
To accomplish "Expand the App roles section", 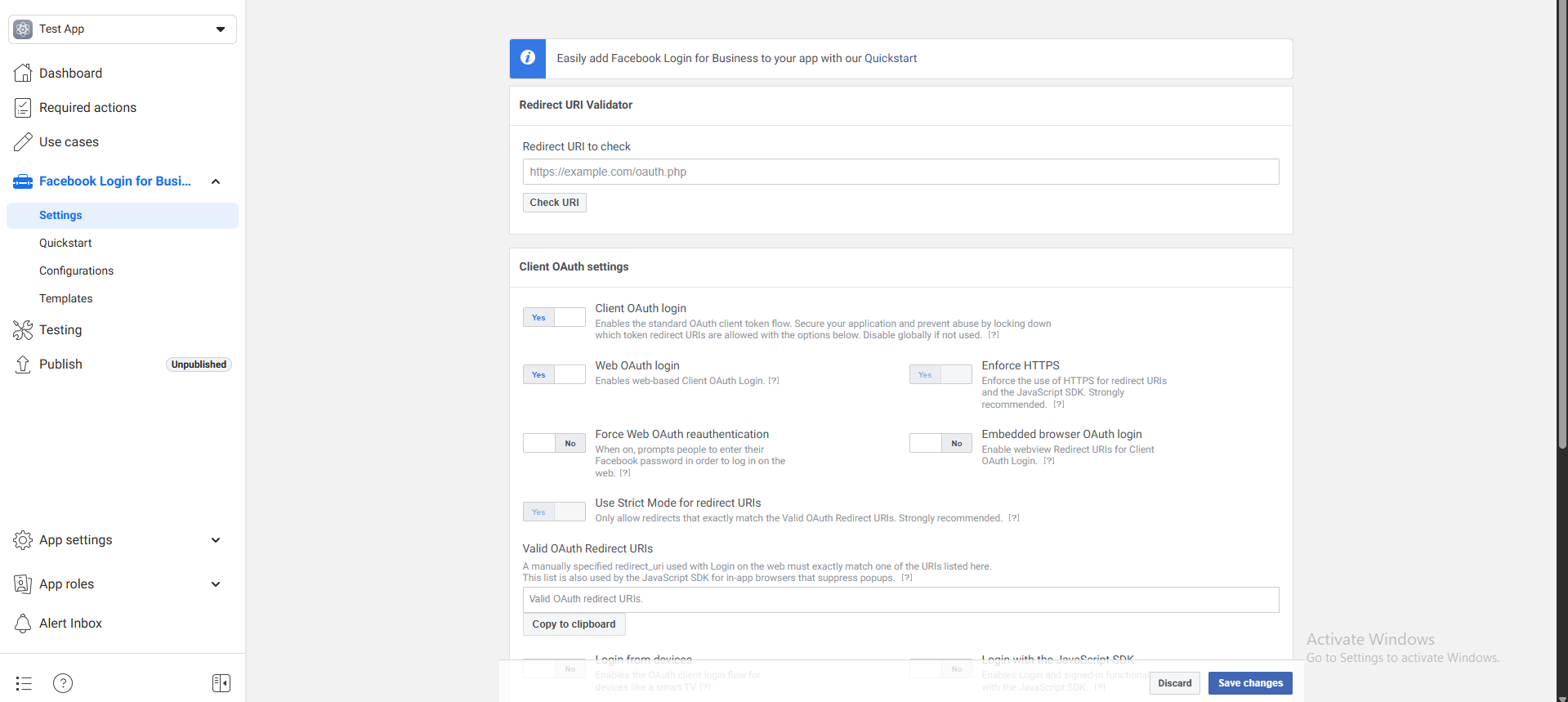I will click(216, 584).
